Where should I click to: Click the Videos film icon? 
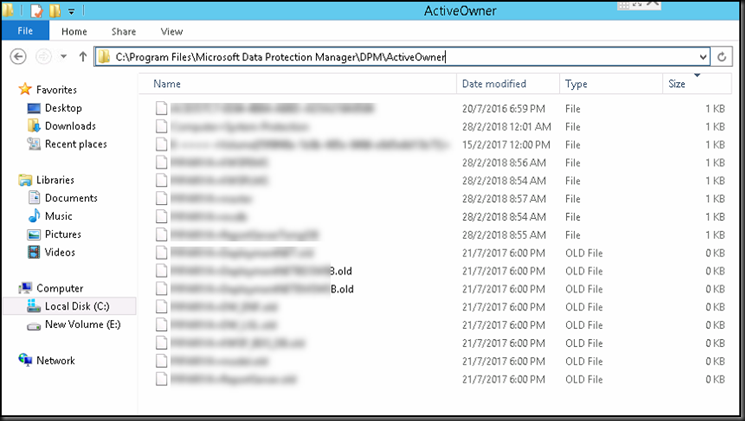pos(34,252)
